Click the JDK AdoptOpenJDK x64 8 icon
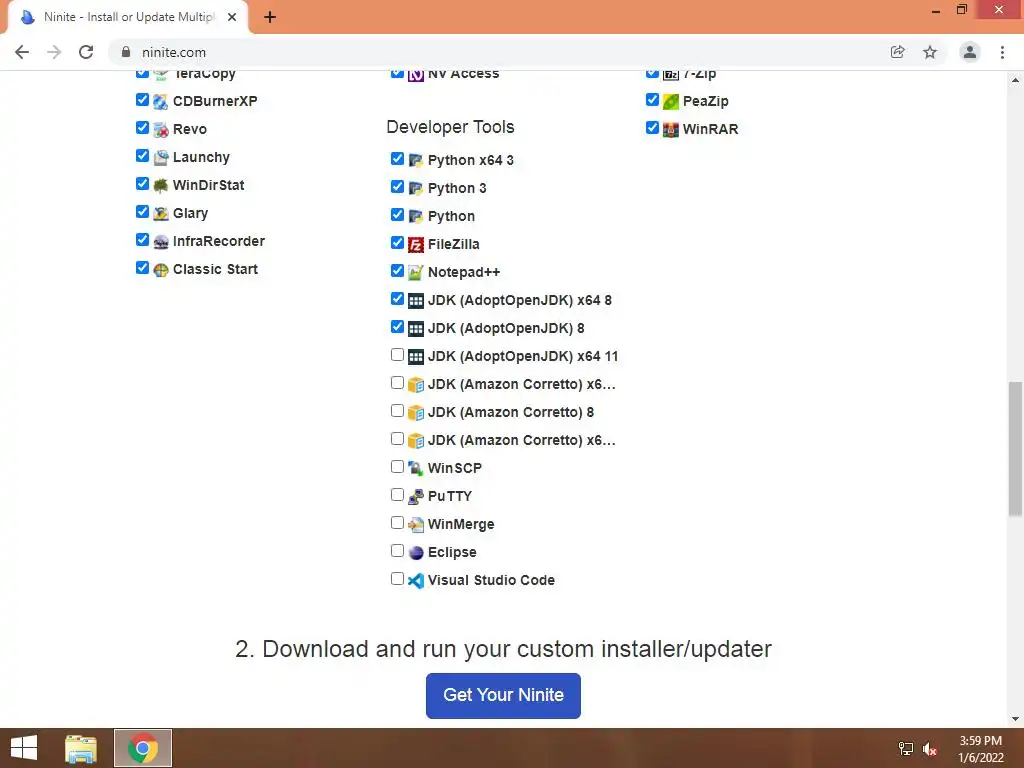 pos(415,301)
